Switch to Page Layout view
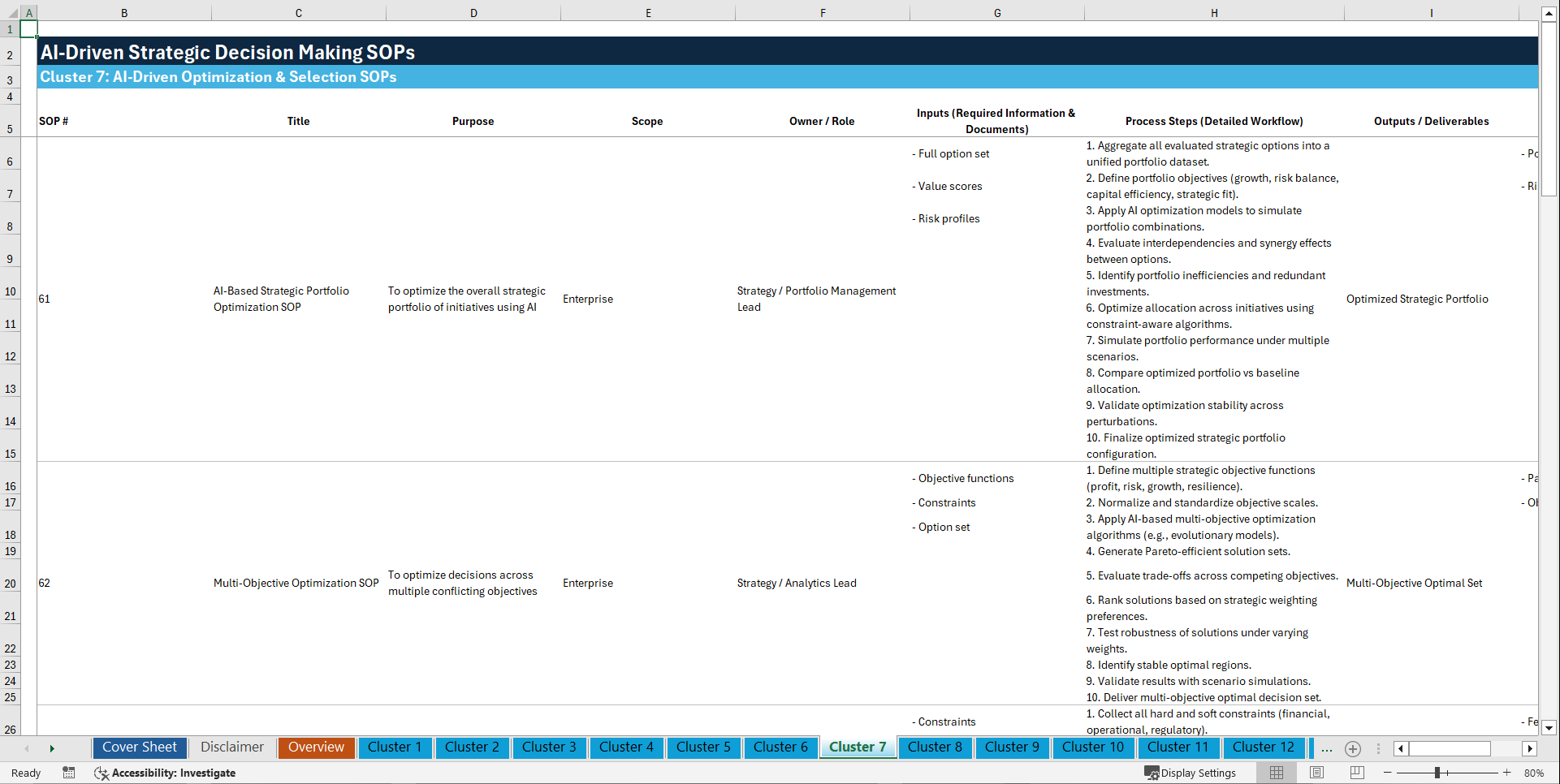 [1316, 773]
